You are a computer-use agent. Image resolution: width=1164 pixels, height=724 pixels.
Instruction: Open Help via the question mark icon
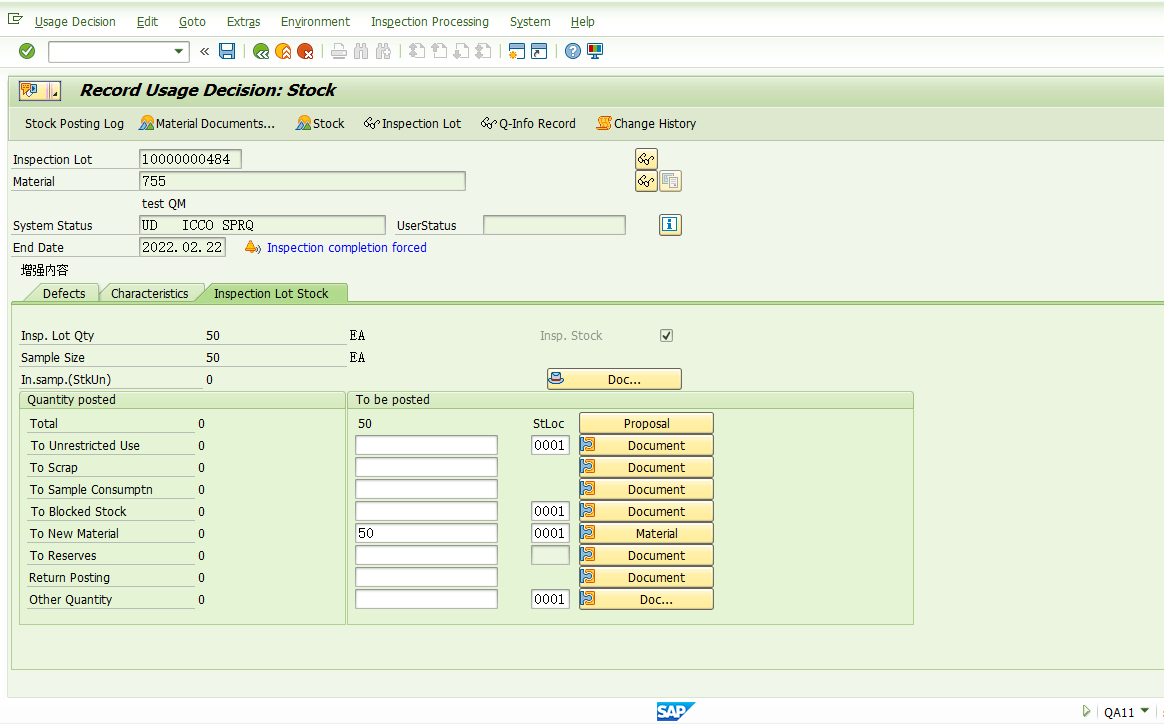572,51
